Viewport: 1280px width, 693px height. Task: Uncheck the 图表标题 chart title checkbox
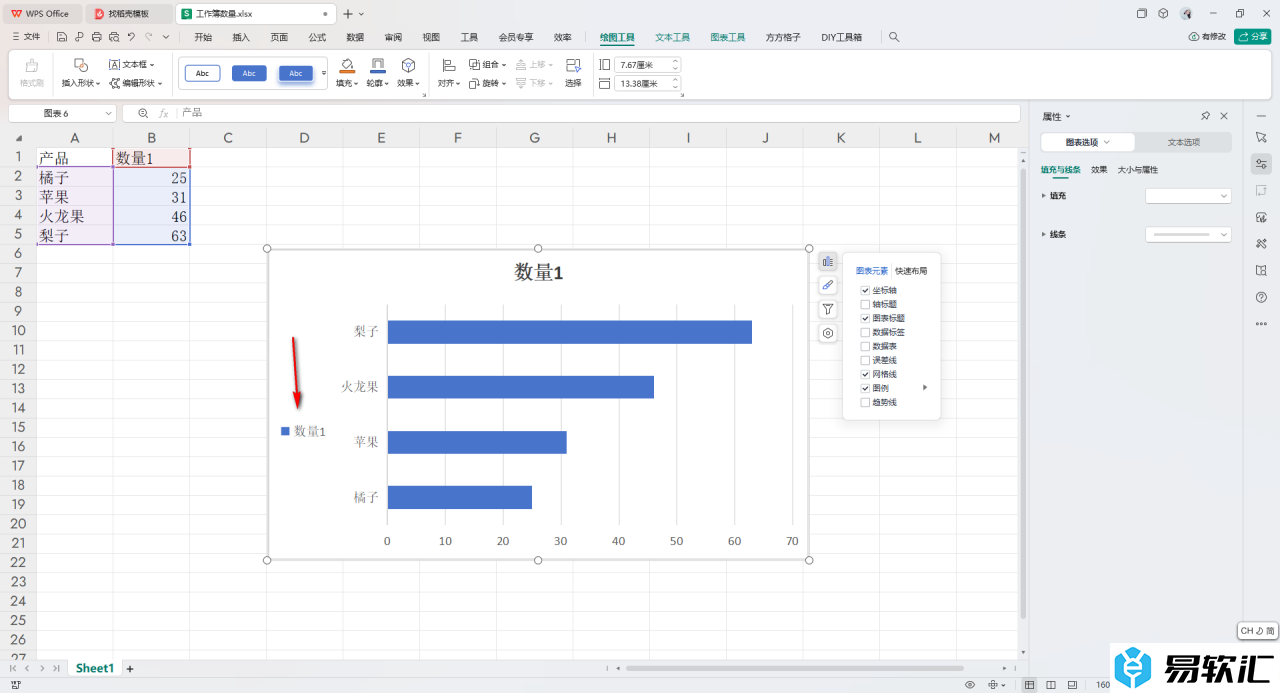(865, 318)
